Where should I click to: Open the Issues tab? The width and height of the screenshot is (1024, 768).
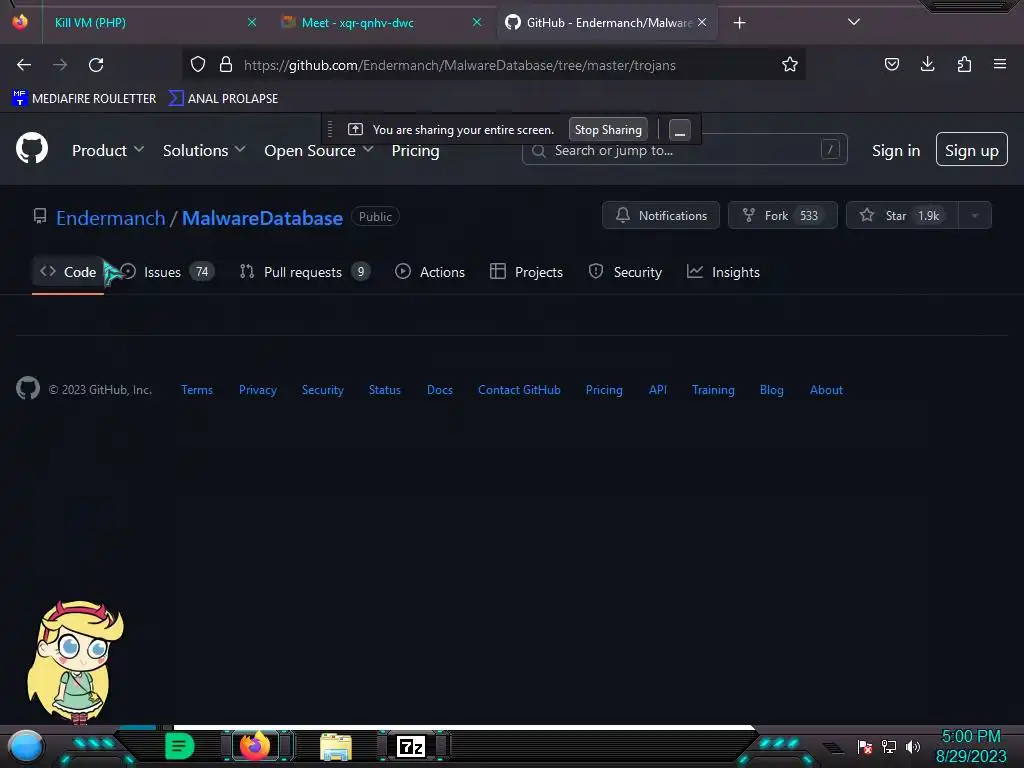pyautogui.click(x=168, y=272)
